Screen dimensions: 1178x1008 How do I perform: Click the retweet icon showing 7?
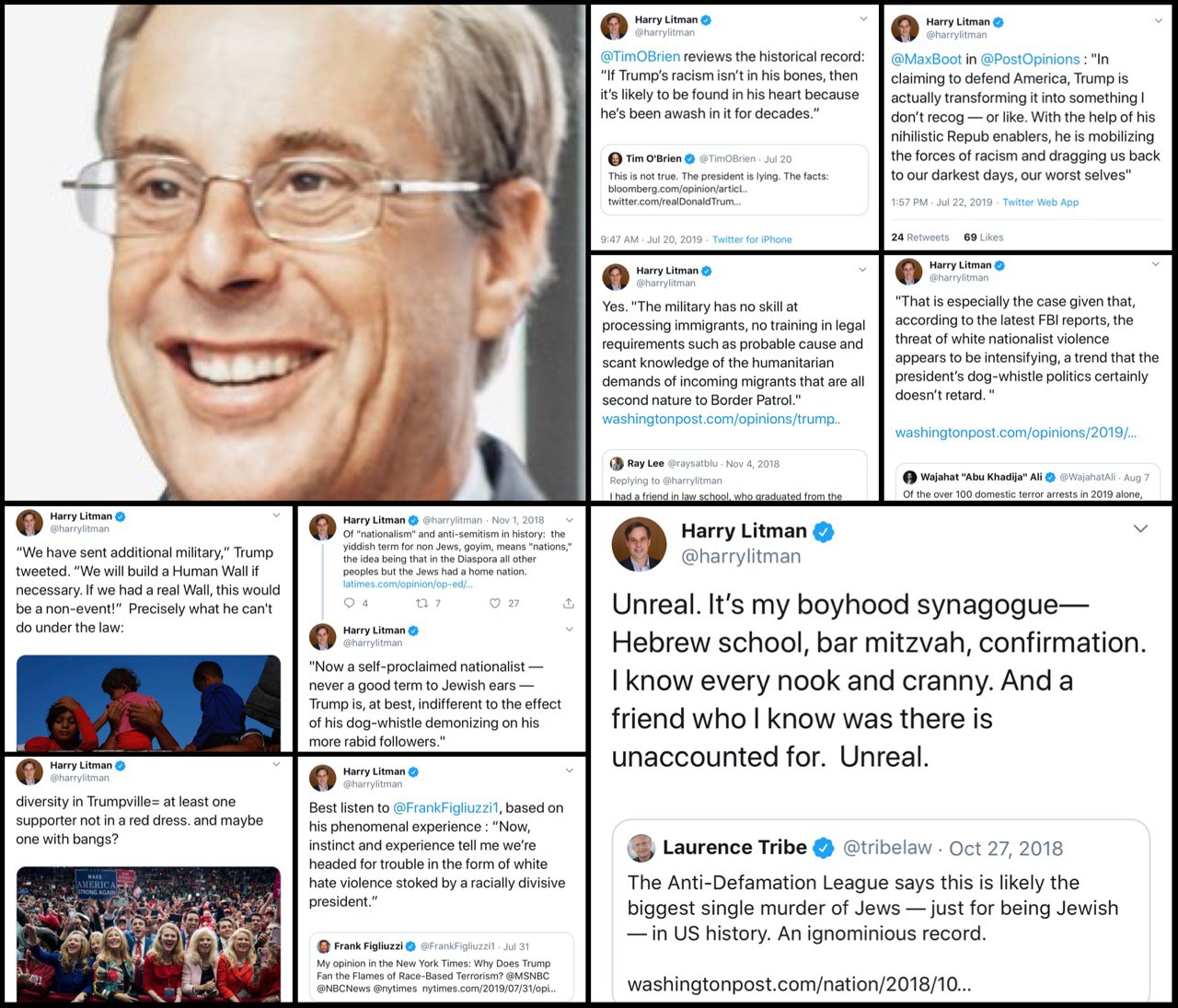pos(422,603)
